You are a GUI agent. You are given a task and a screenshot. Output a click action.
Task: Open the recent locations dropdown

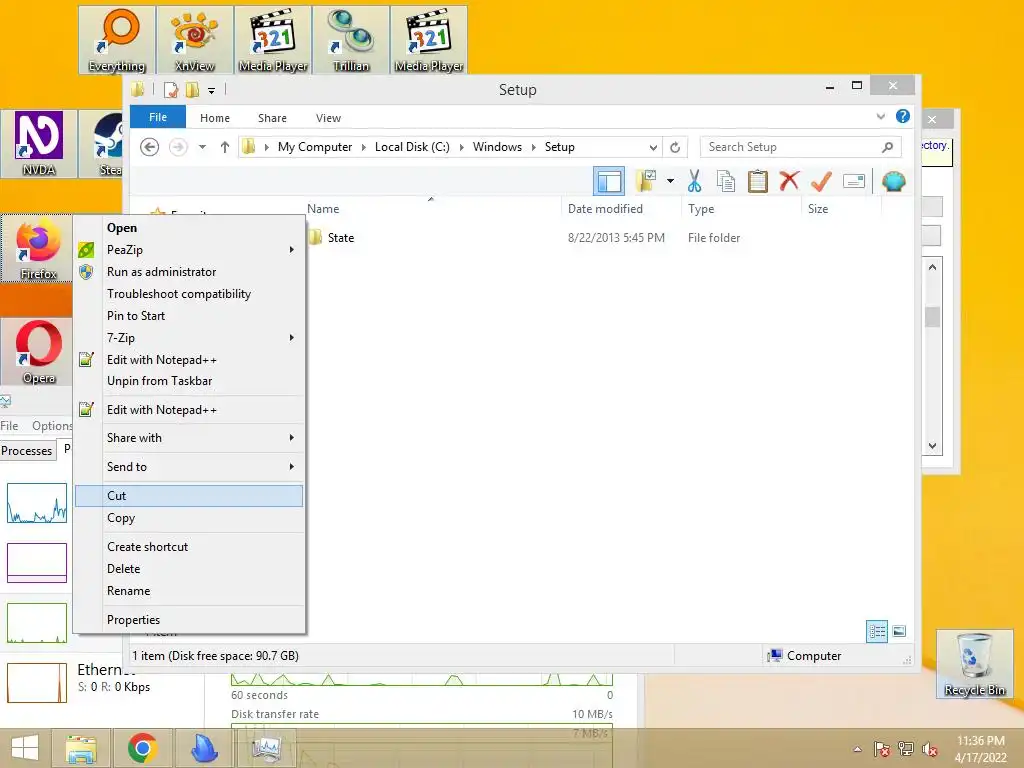click(202, 147)
